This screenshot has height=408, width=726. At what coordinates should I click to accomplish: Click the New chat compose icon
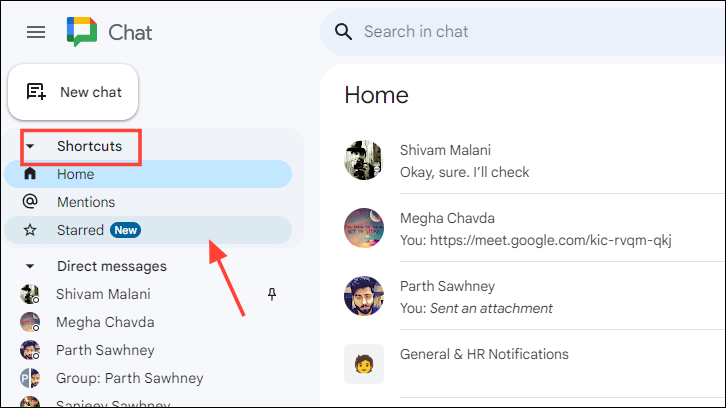coord(36,92)
